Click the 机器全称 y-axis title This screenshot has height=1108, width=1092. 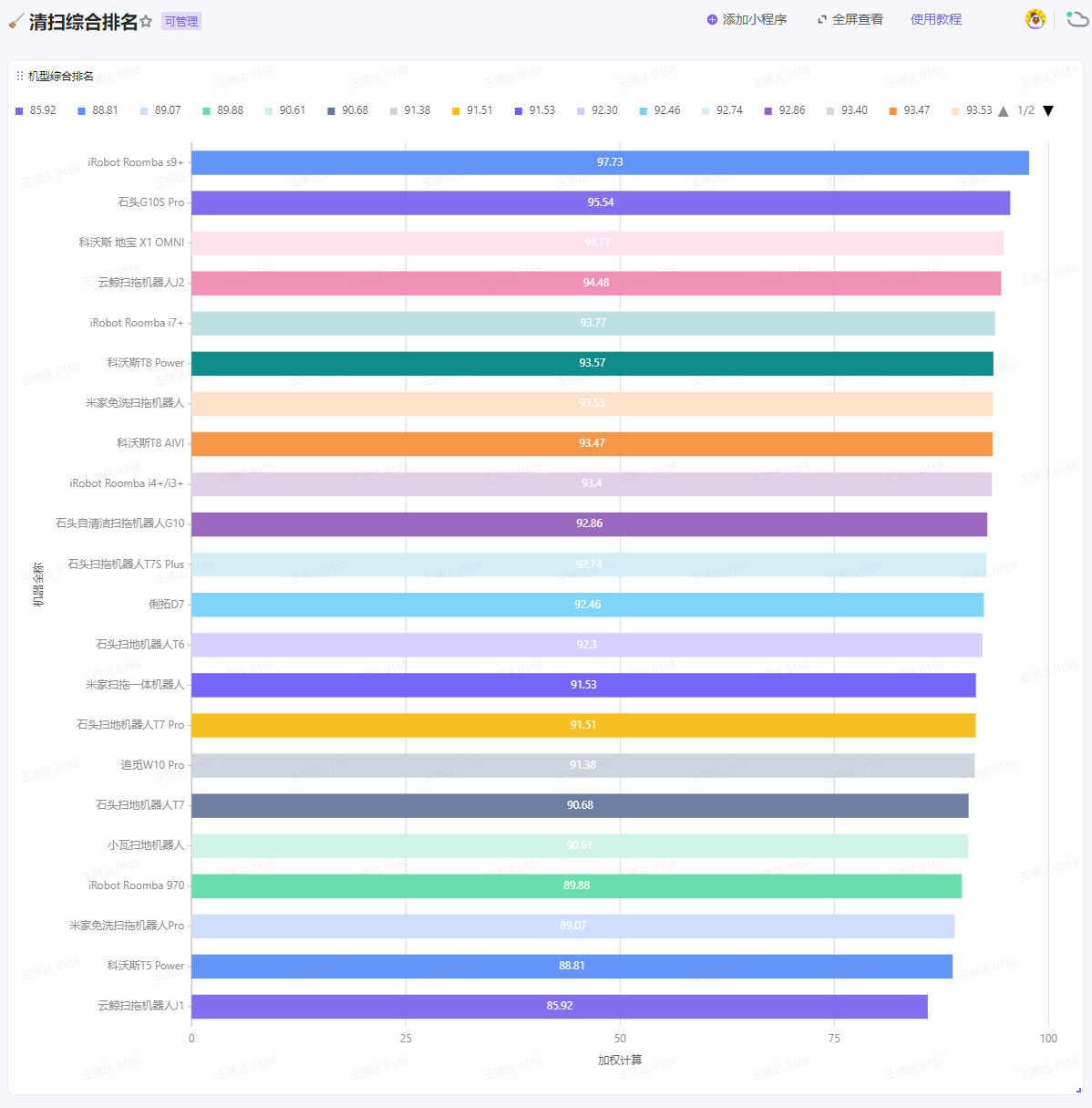coord(37,584)
